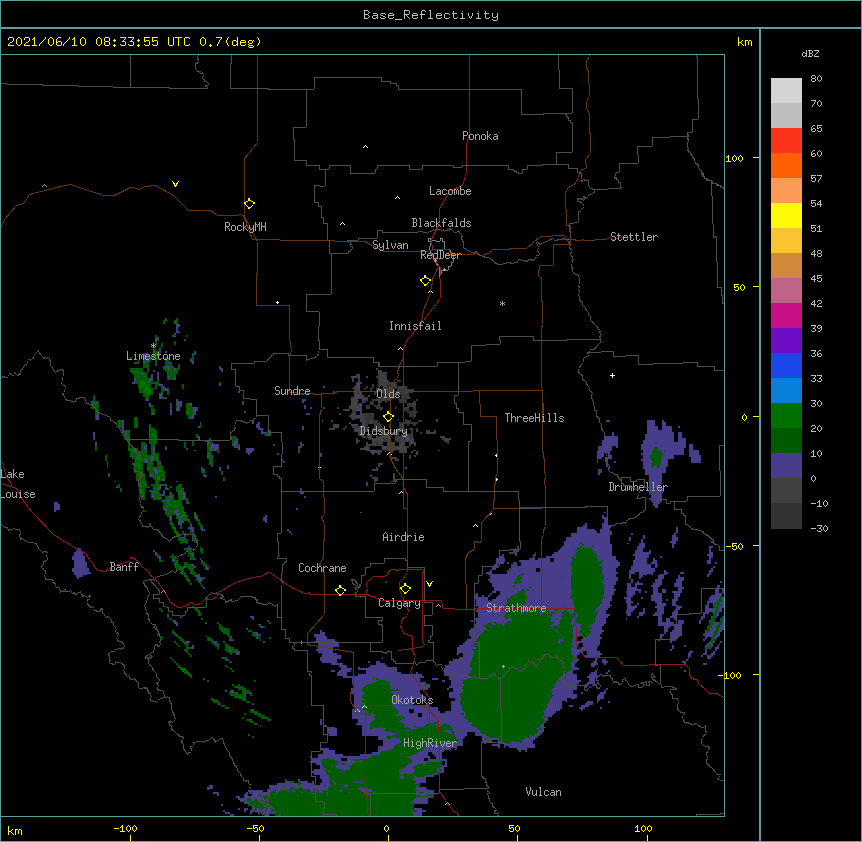Click the dBZ legend heading
Viewport: 862px width, 842px height.
point(810,53)
